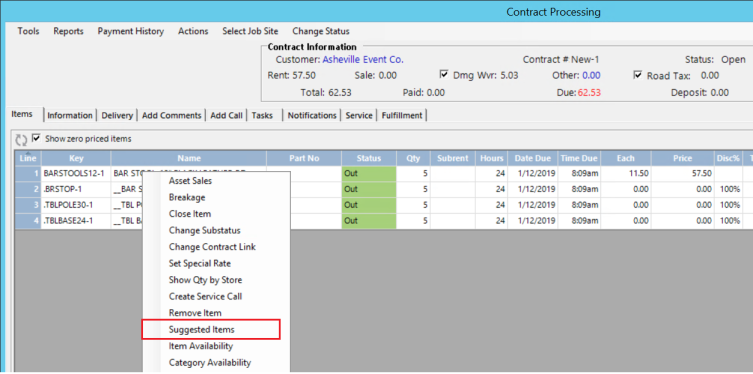Image resolution: width=753 pixels, height=374 pixels.
Task: Select the .TBLBASE24-1 key cell
Action: pyautogui.click(x=76, y=221)
